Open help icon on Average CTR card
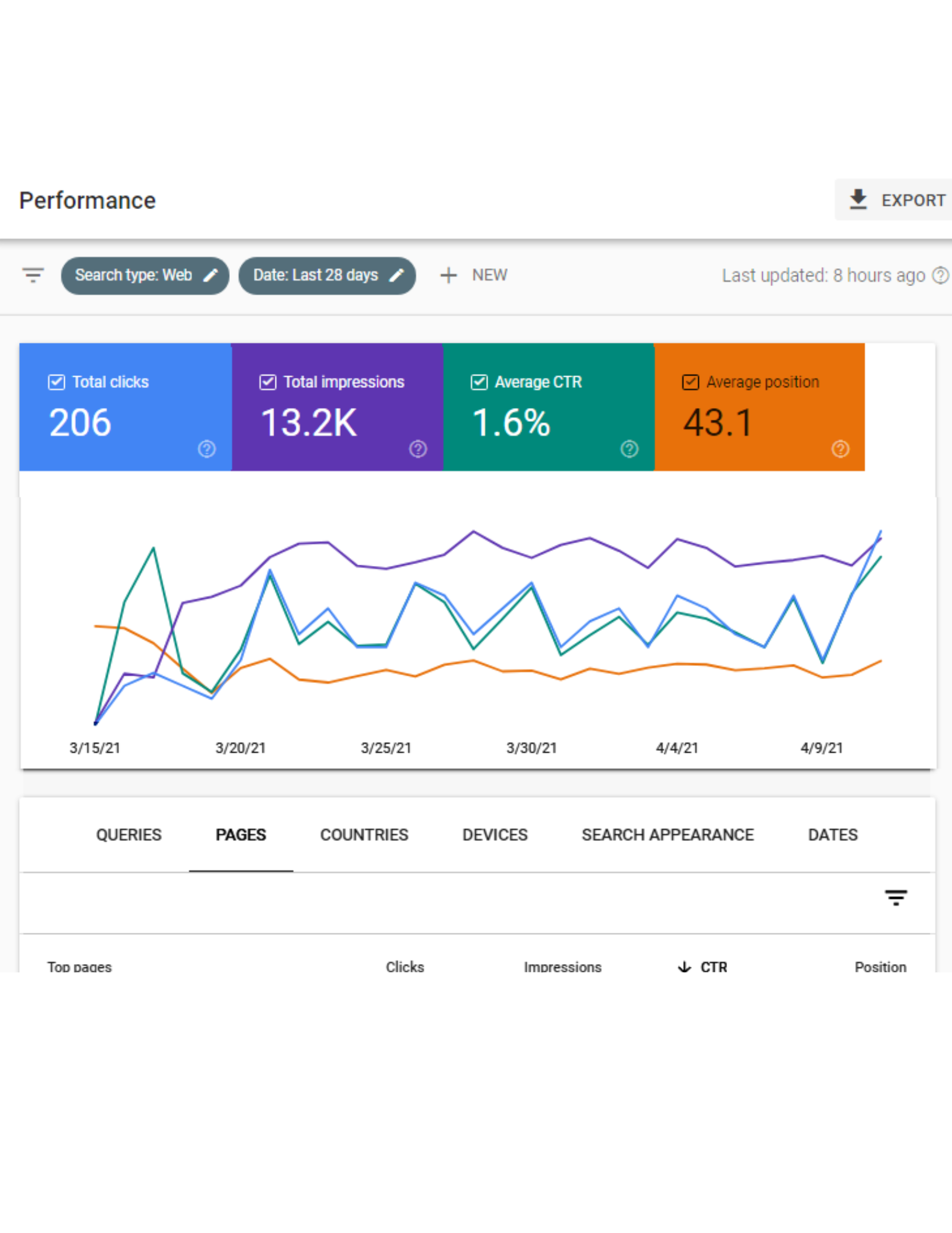Image resolution: width=952 pixels, height=1233 pixels. [629, 449]
